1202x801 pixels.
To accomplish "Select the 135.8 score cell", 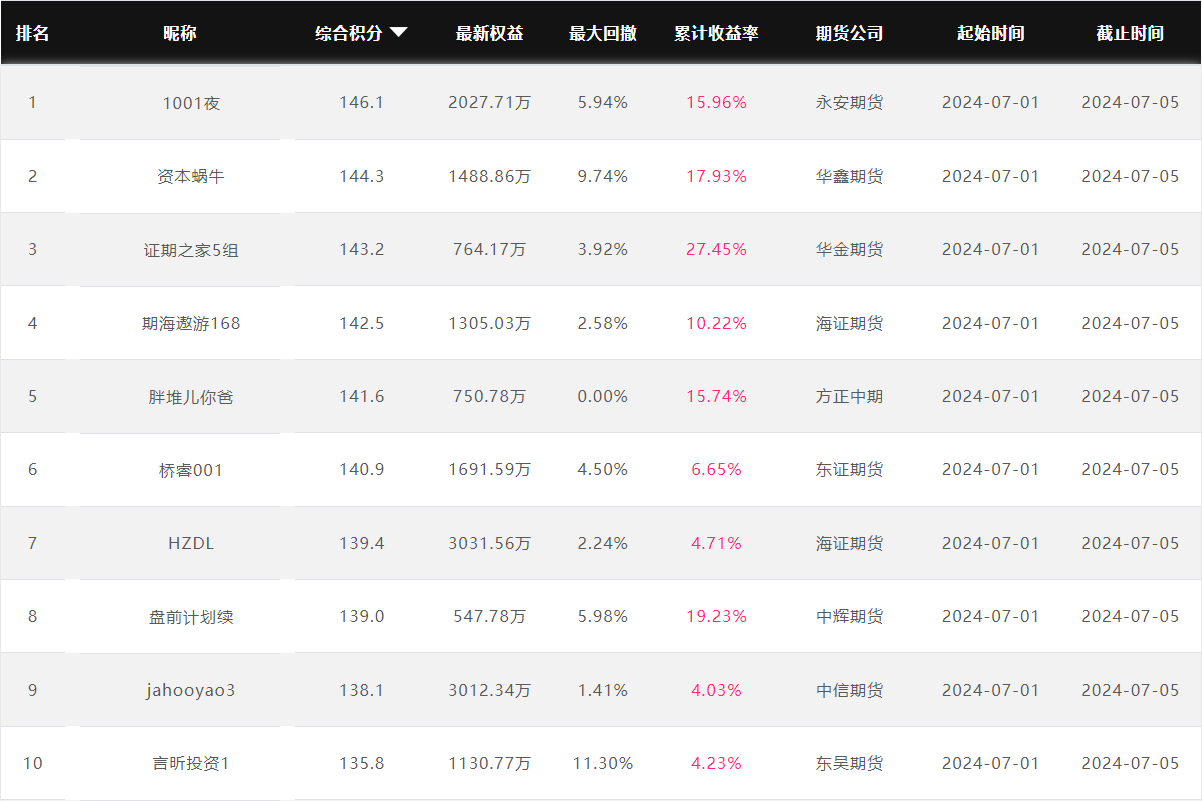I will pyautogui.click(x=361, y=763).
